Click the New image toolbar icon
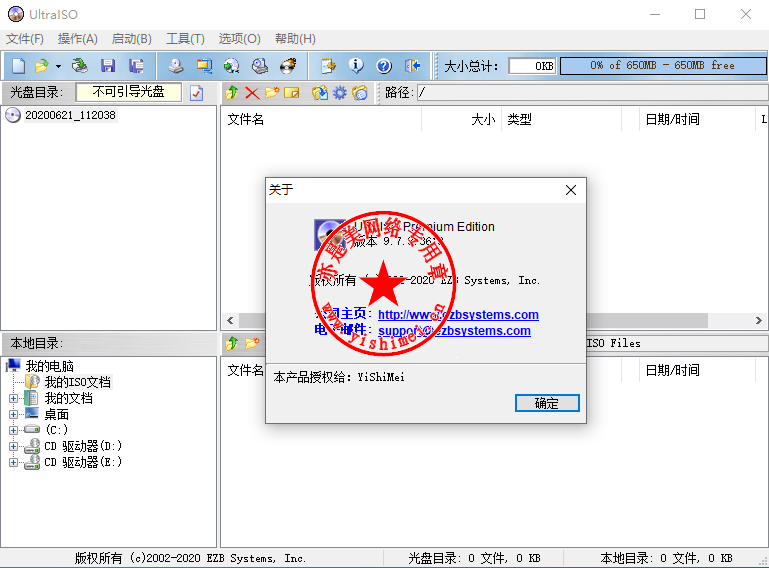Viewport: 769px width, 568px height. click(18, 66)
